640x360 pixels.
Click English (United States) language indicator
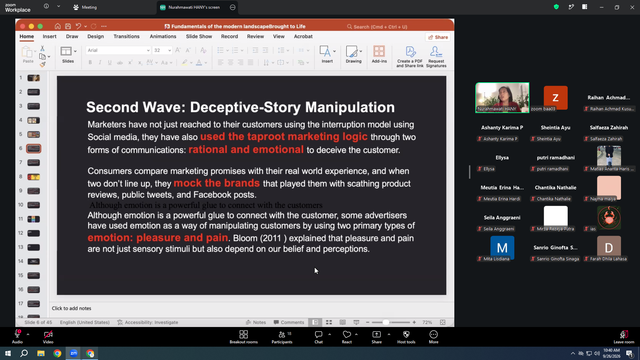[x=84, y=322]
